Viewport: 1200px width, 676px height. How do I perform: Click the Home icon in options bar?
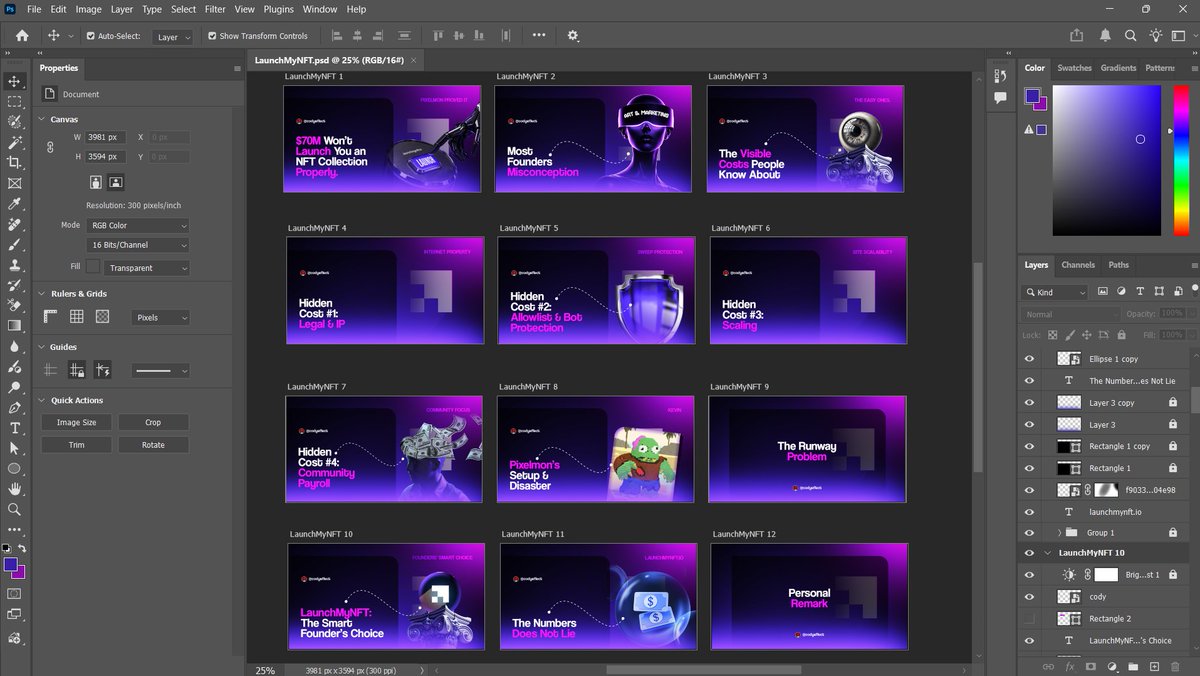pos(22,35)
